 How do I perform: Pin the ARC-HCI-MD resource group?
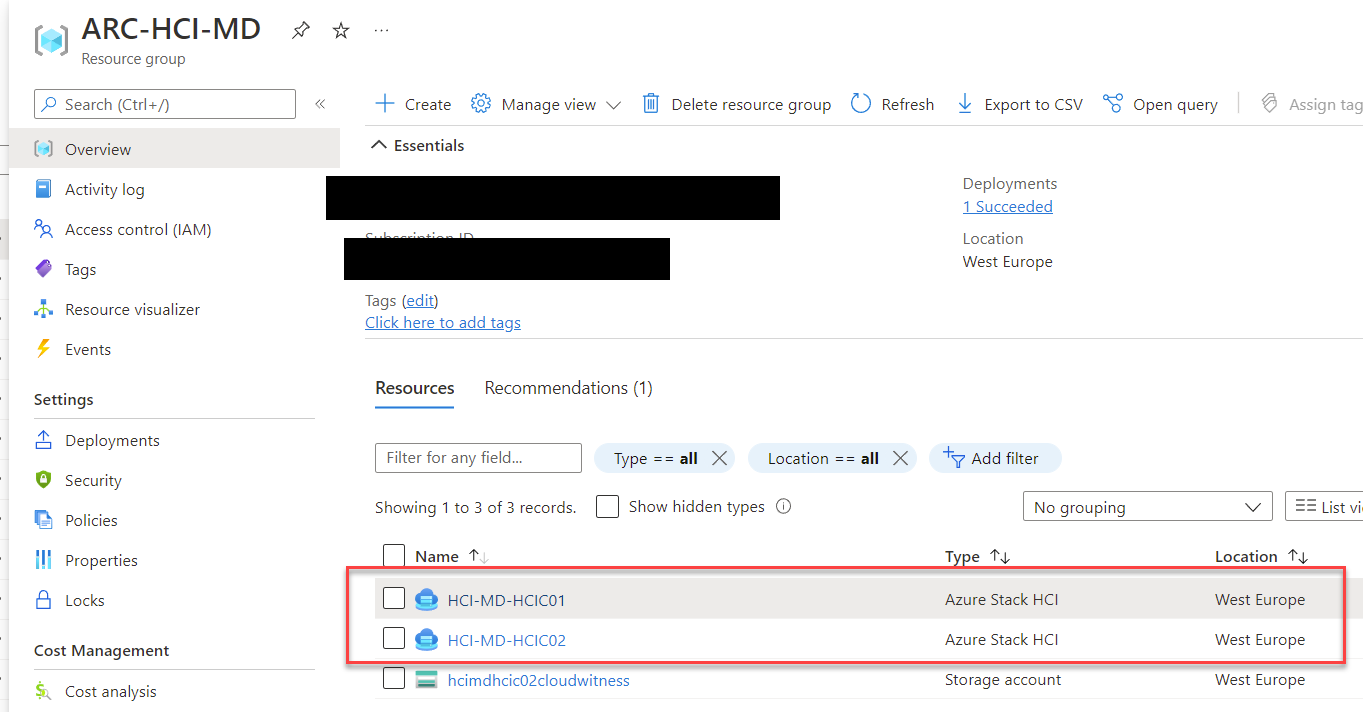tap(300, 31)
